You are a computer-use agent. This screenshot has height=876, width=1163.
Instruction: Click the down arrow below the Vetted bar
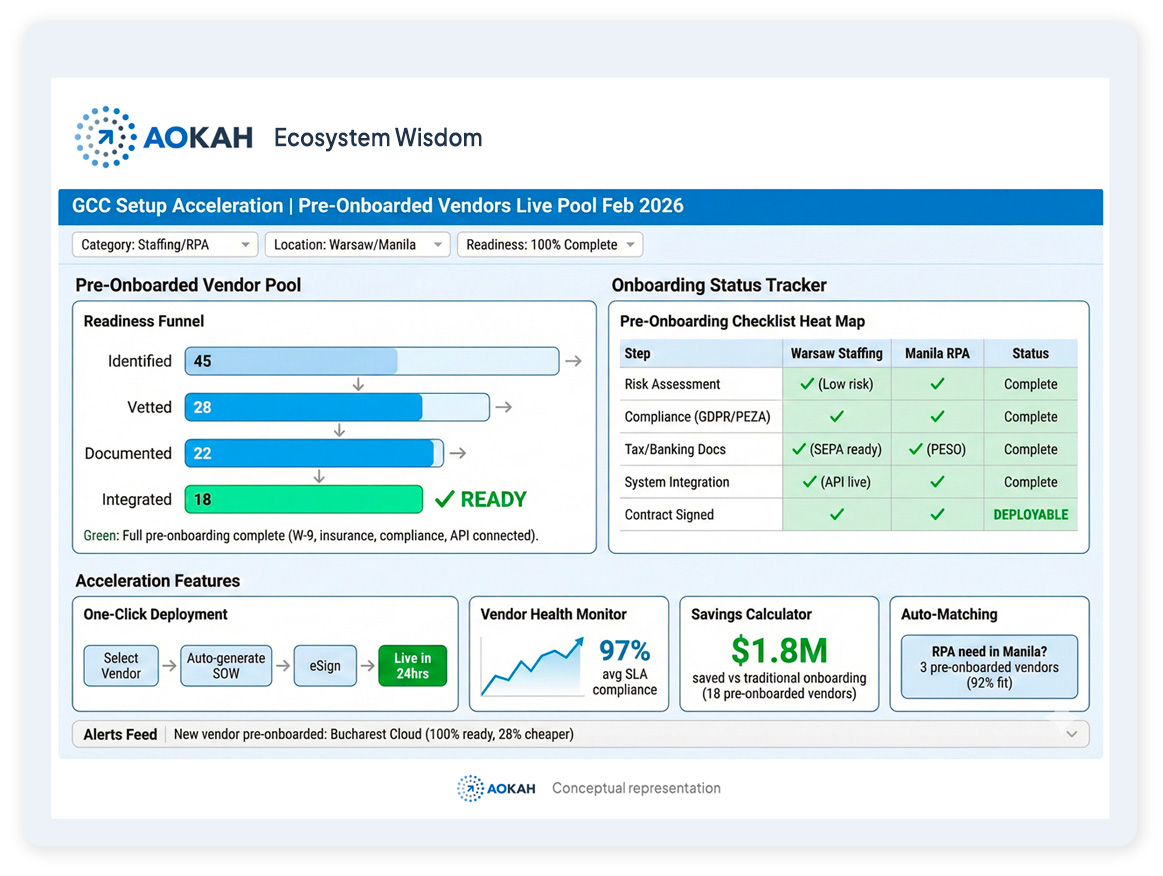pyautogui.click(x=339, y=430)
